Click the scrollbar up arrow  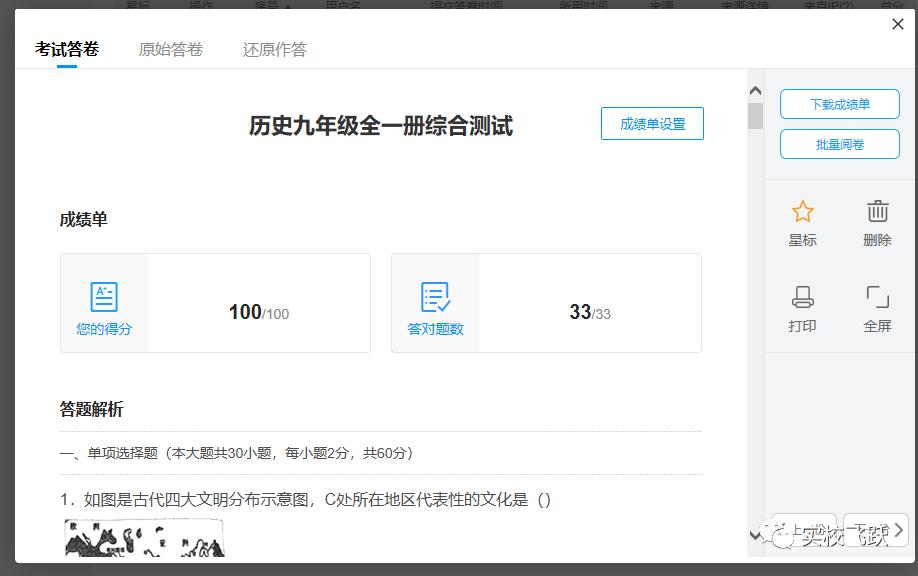[756, 89]
